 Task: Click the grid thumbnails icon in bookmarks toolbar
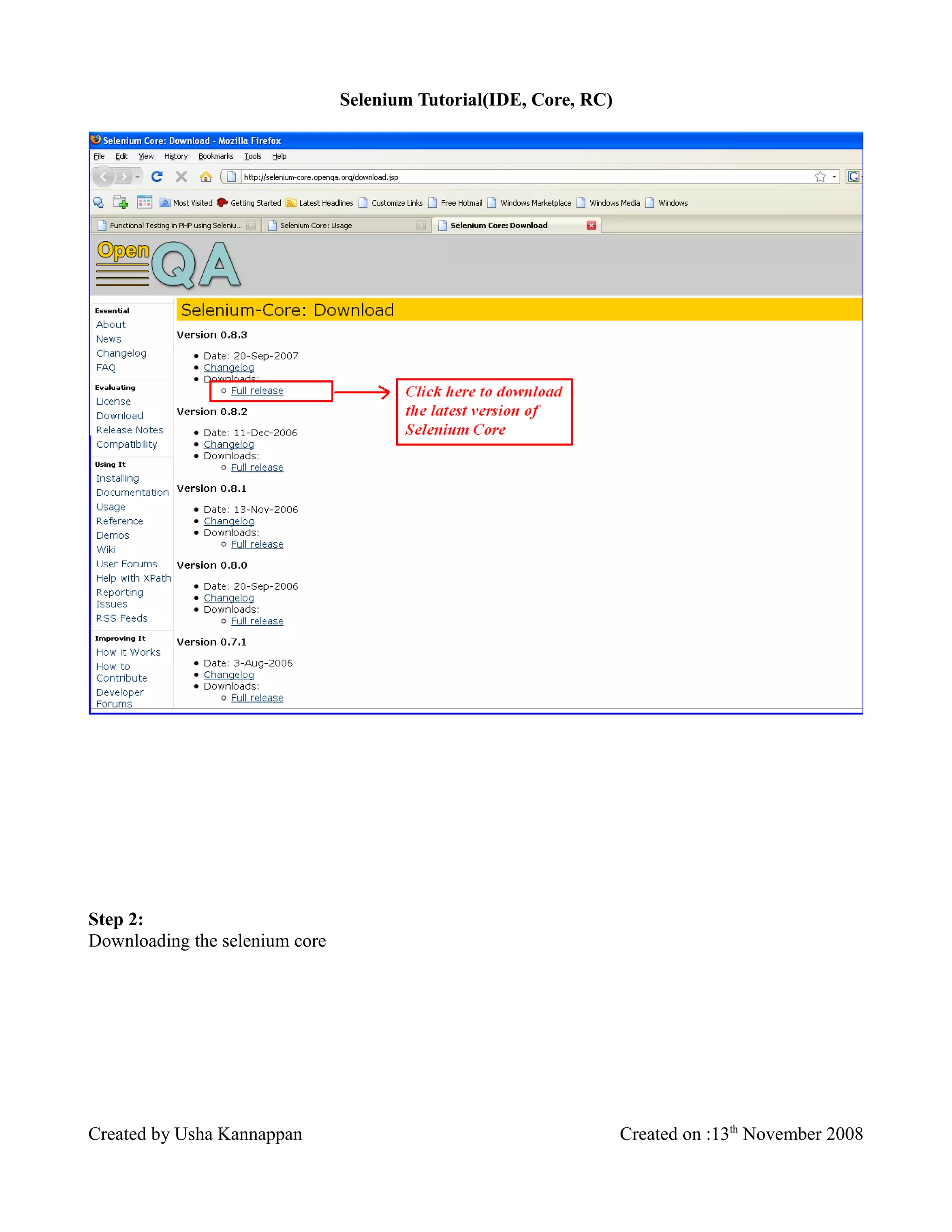(x=145, y=203)
